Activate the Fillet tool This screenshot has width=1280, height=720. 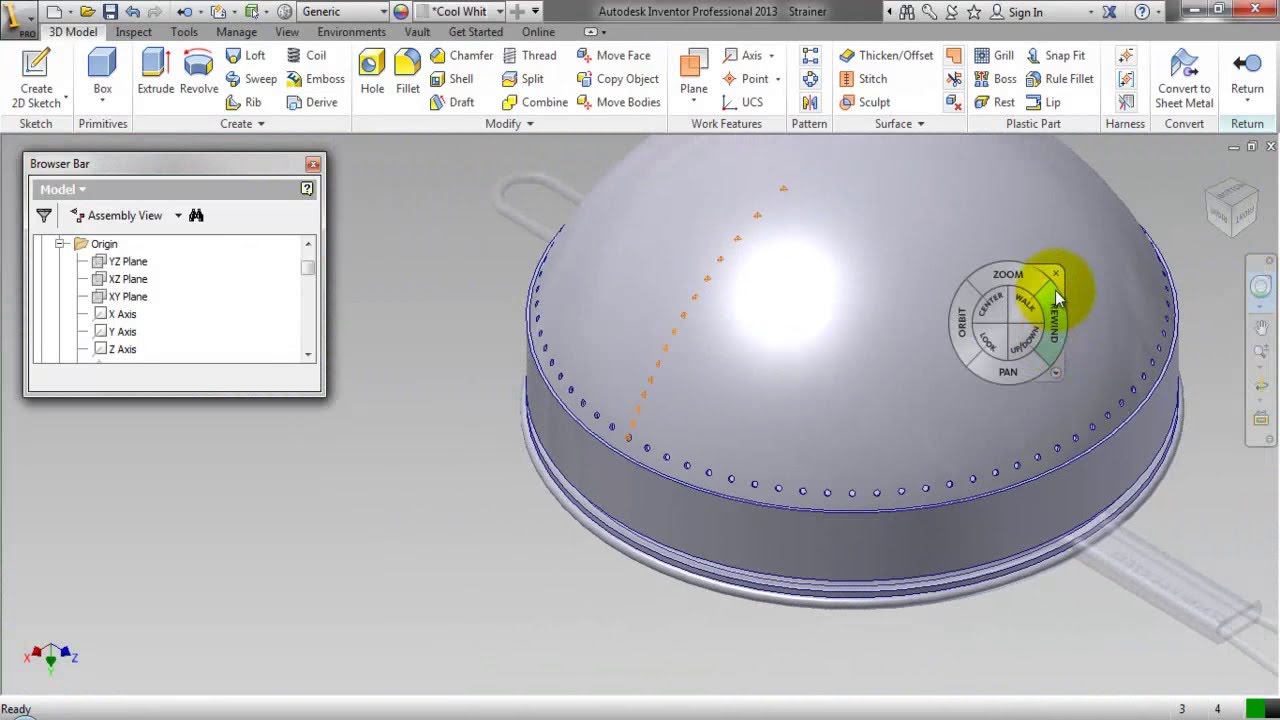407,72
